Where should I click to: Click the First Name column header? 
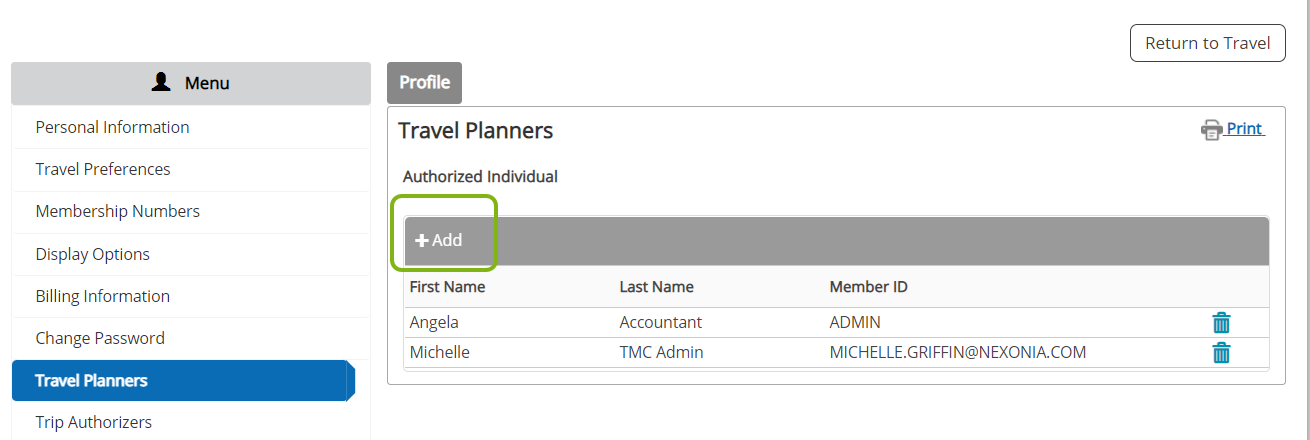pos(448,287)
